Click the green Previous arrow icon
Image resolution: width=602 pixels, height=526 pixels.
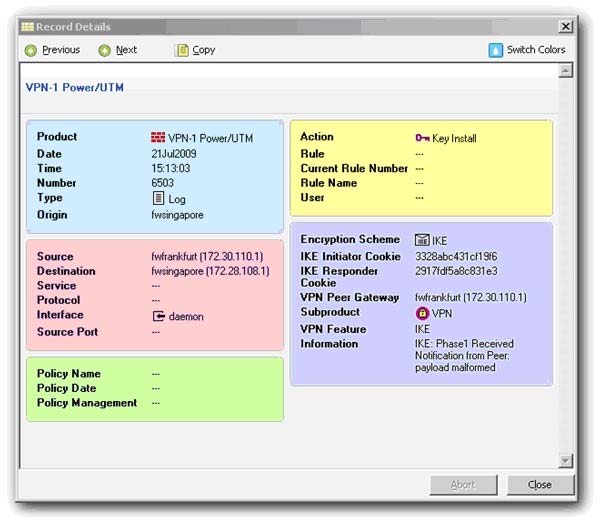click(31, 50)
